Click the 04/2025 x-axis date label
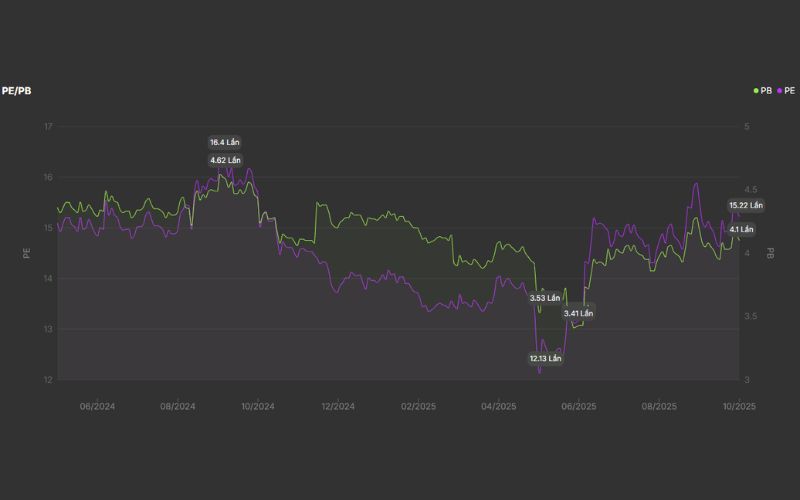 498,407
